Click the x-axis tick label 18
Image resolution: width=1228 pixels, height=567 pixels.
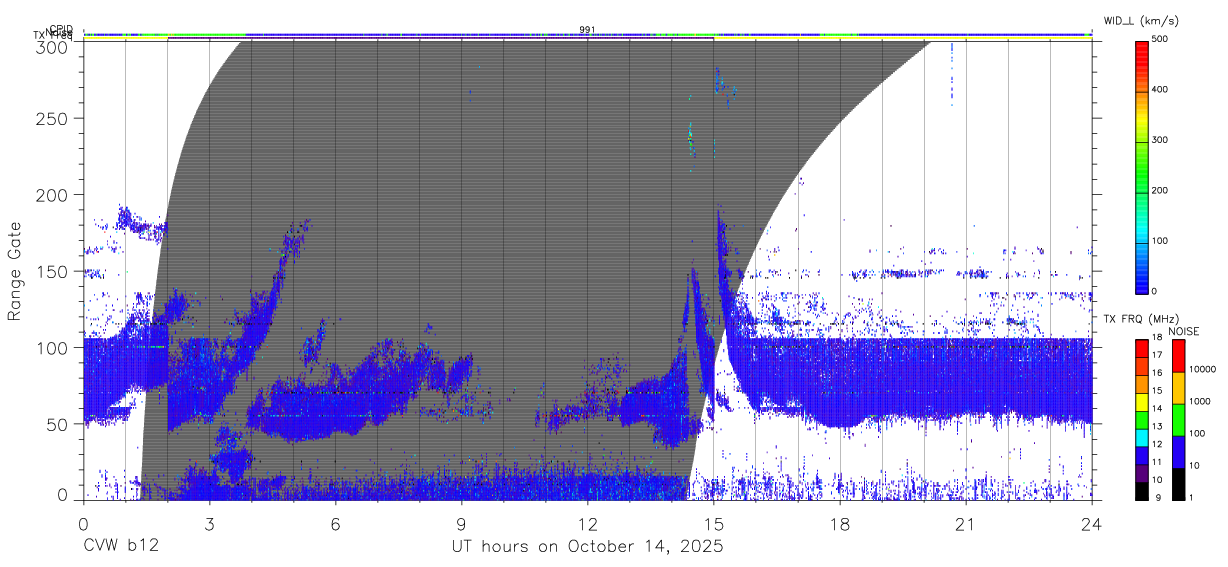[840, 523]
